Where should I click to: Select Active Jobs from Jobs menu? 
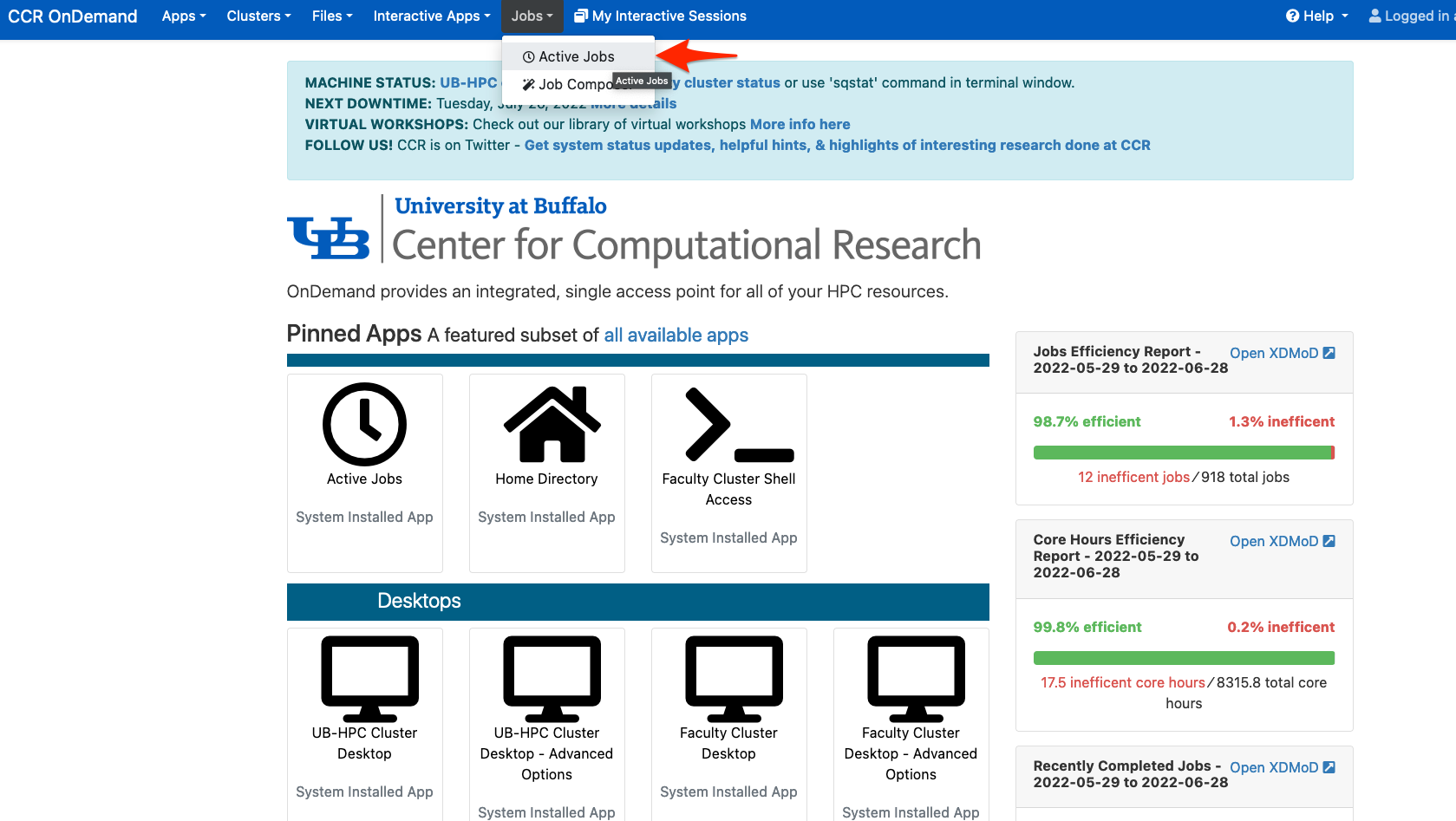(578, 56)
